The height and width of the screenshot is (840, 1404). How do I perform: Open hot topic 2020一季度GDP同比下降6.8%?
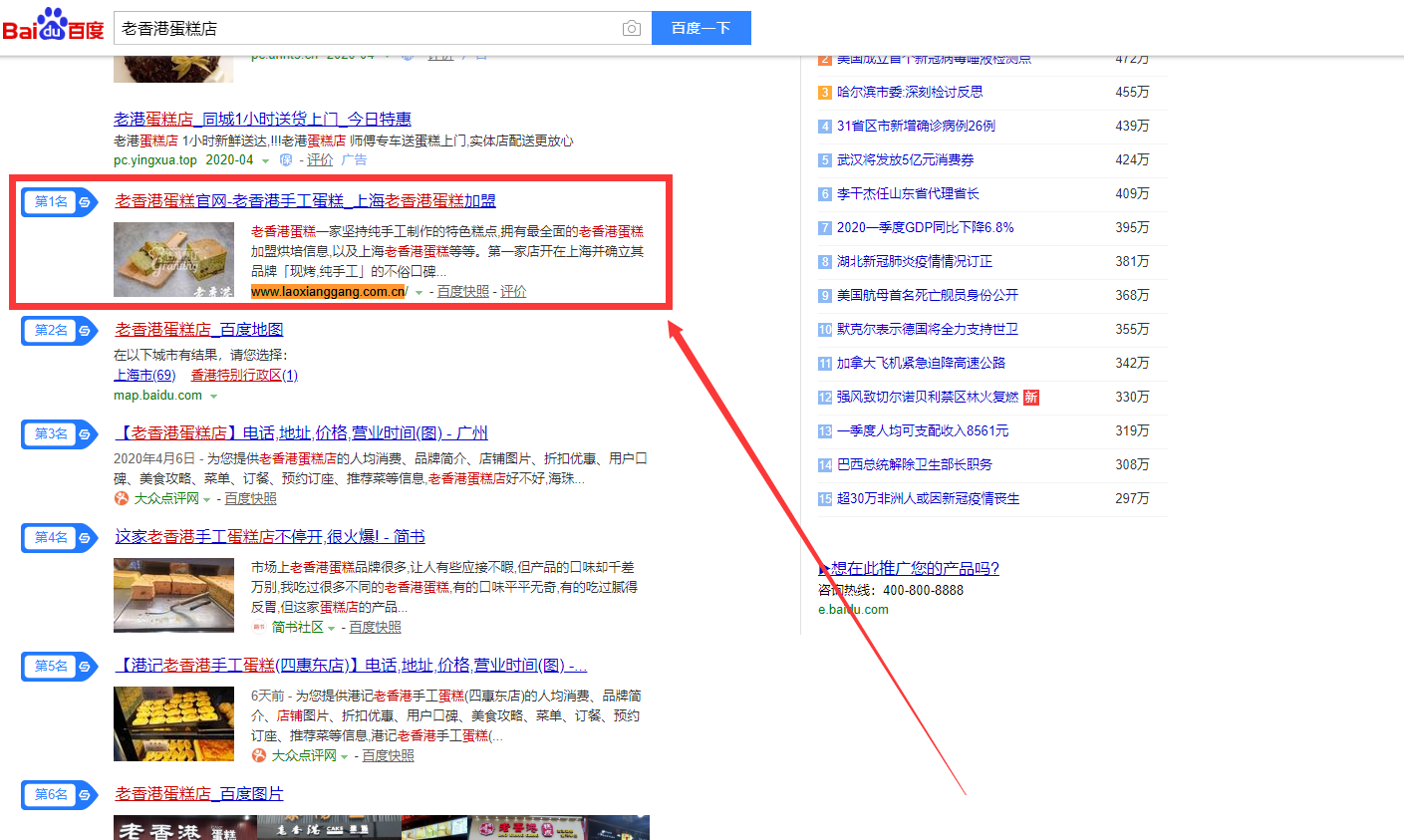pyautogui.click(x=926, y=227)
